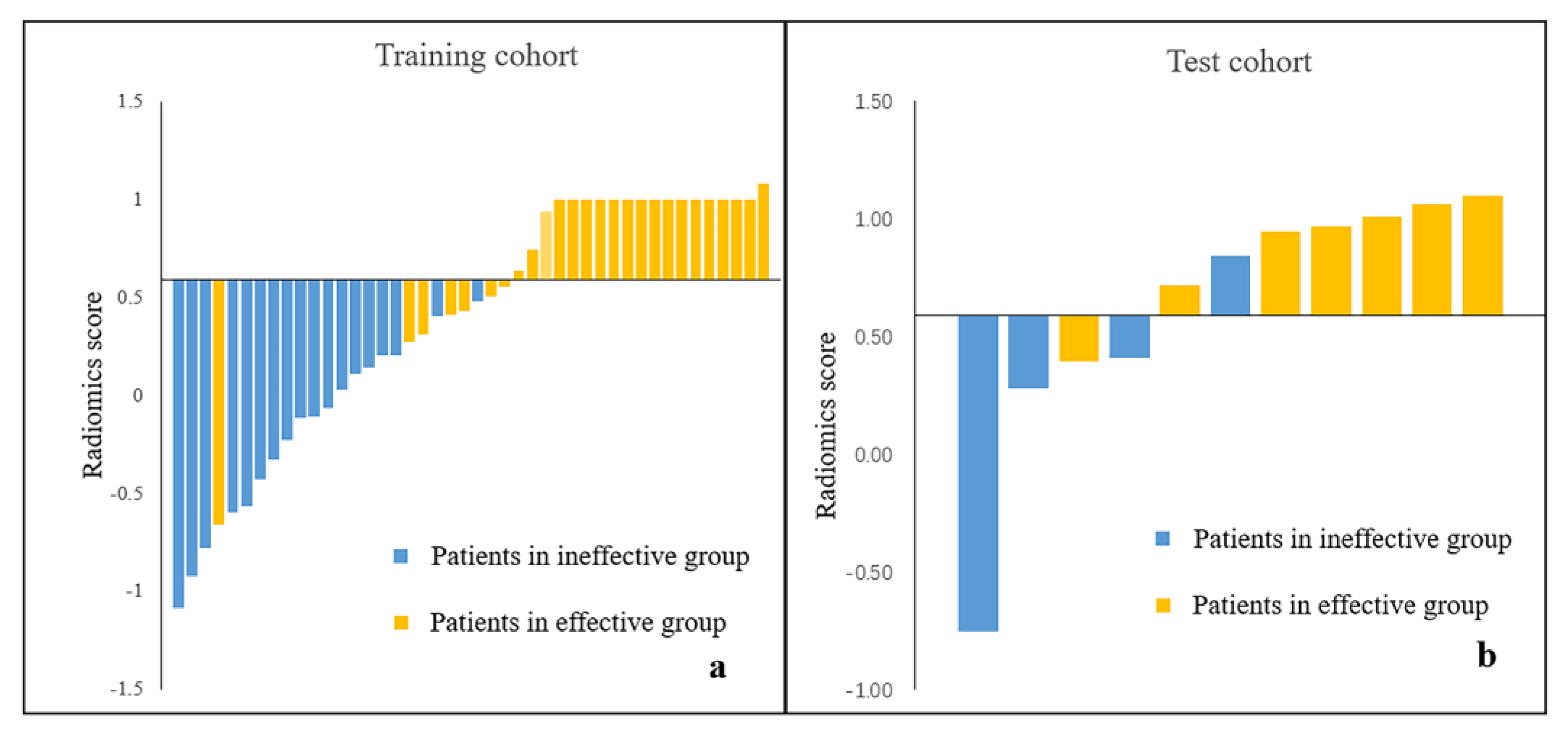This screenshot has height=738, width=1568.
Task: Click the Test cohort "Patients in effective group" legend text
Action: pos(1340,605)
